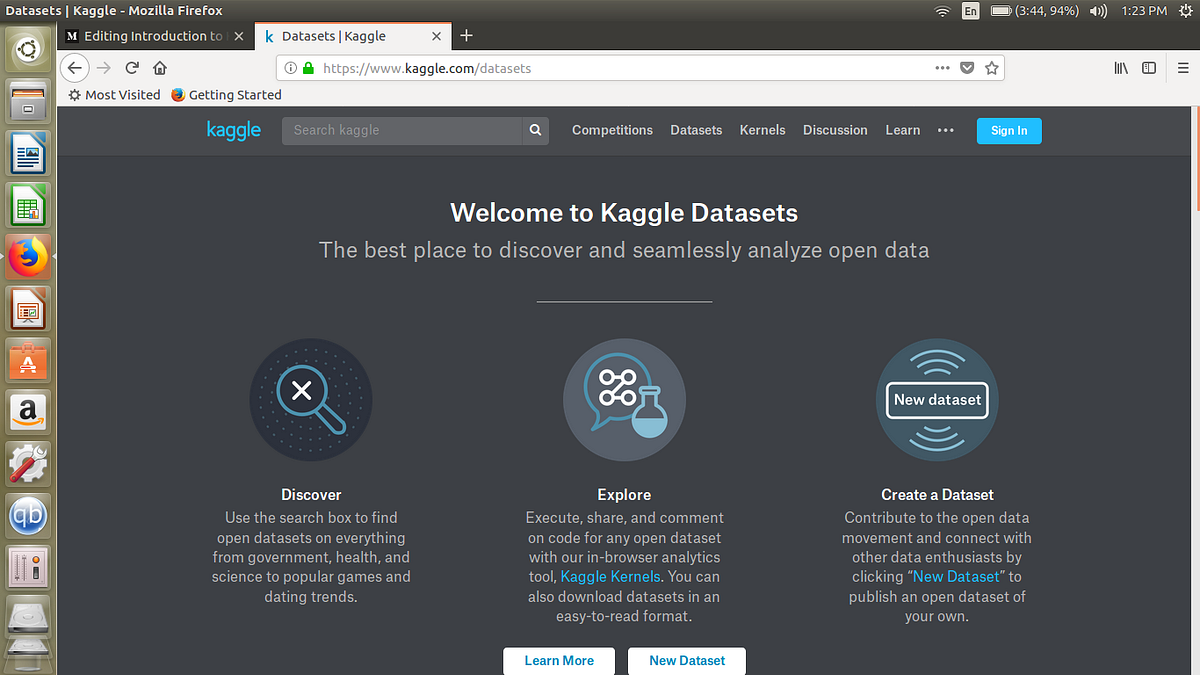Viewport: 1200px width, 675px height.
Task: Open the Kaggle overflow menu with three dots
Action: tap(945, 130)
